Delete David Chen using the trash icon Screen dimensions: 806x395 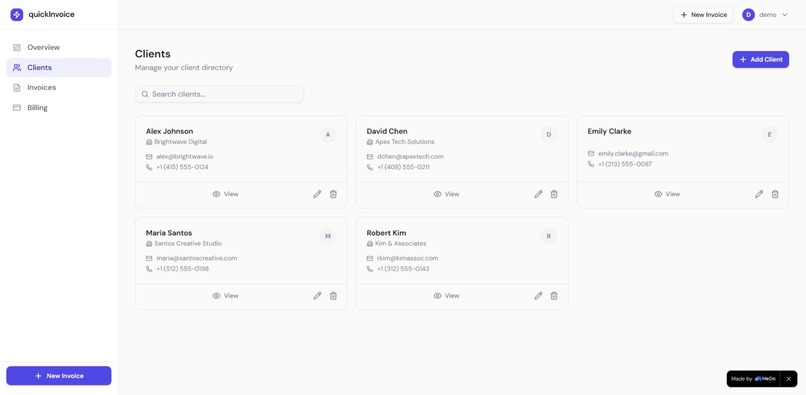554,194
